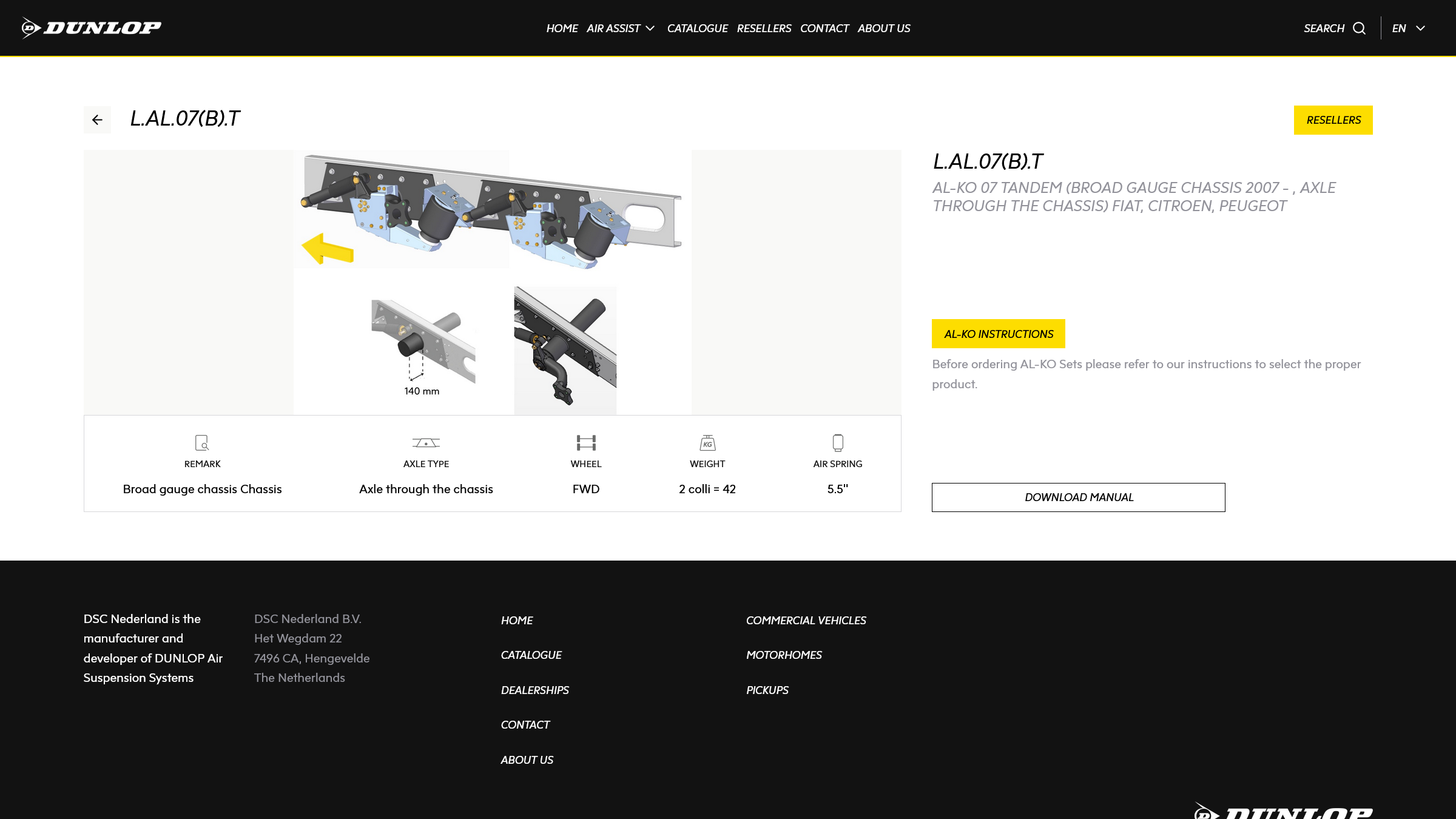Click the Weight KG icon

point(707,443)
